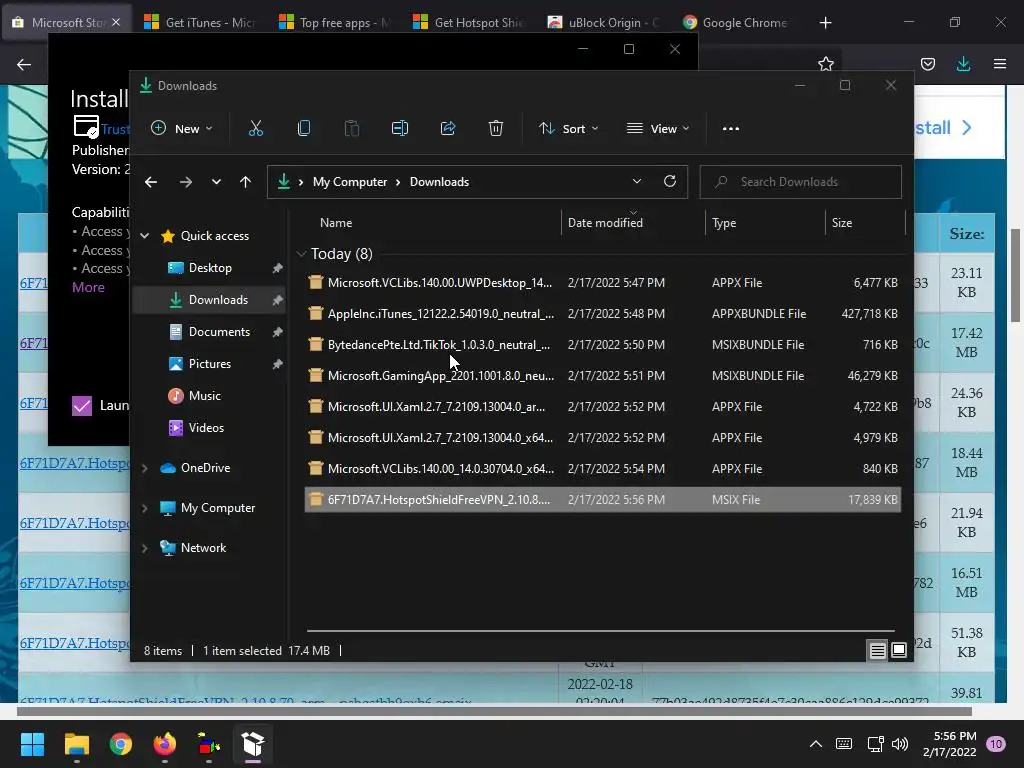The image size is (1024, 768).
Task: Click the Cut scissors icon in Explorer toolbar
Action: [x=255, y=129]
